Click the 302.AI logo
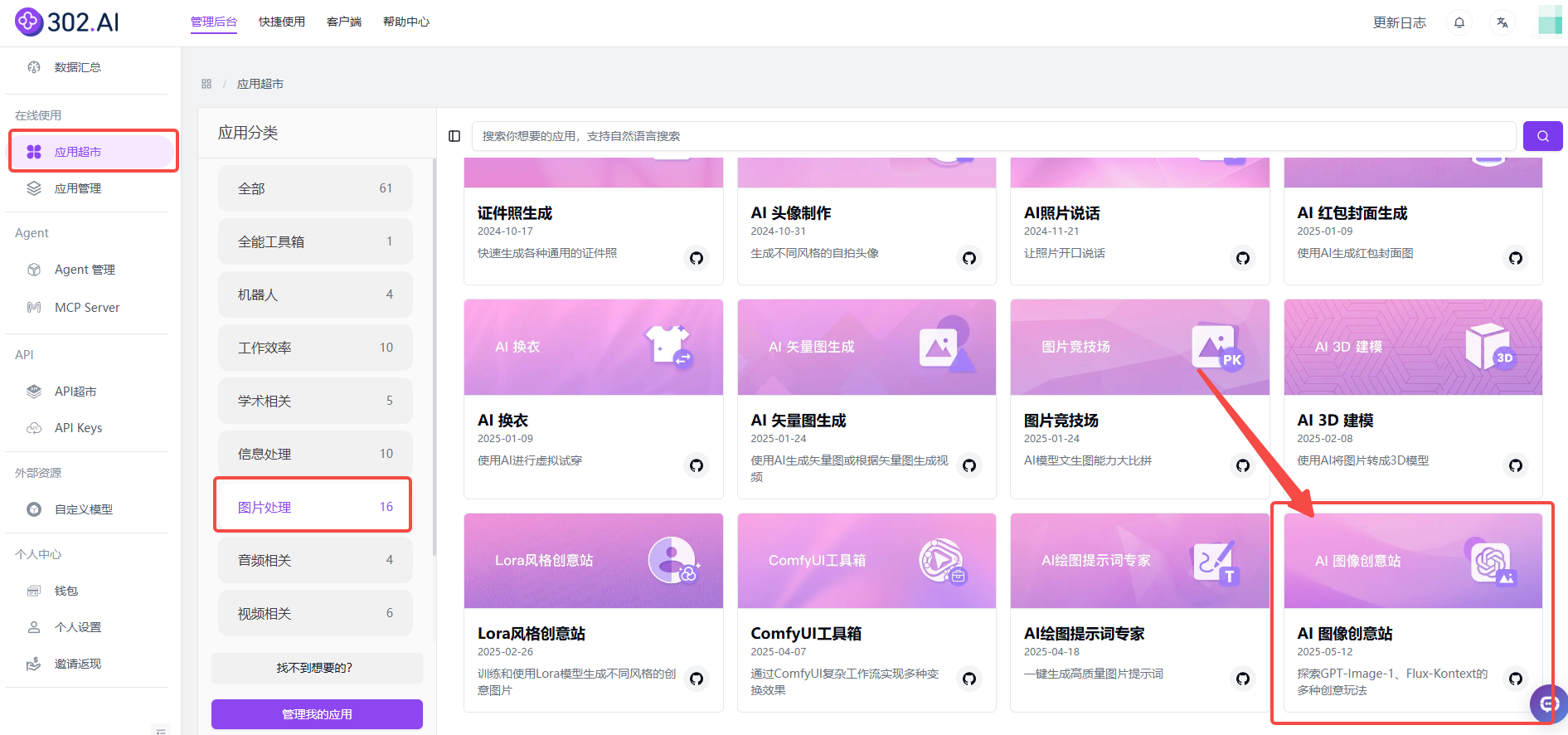1568x735 pixels. tap(67, 22)
